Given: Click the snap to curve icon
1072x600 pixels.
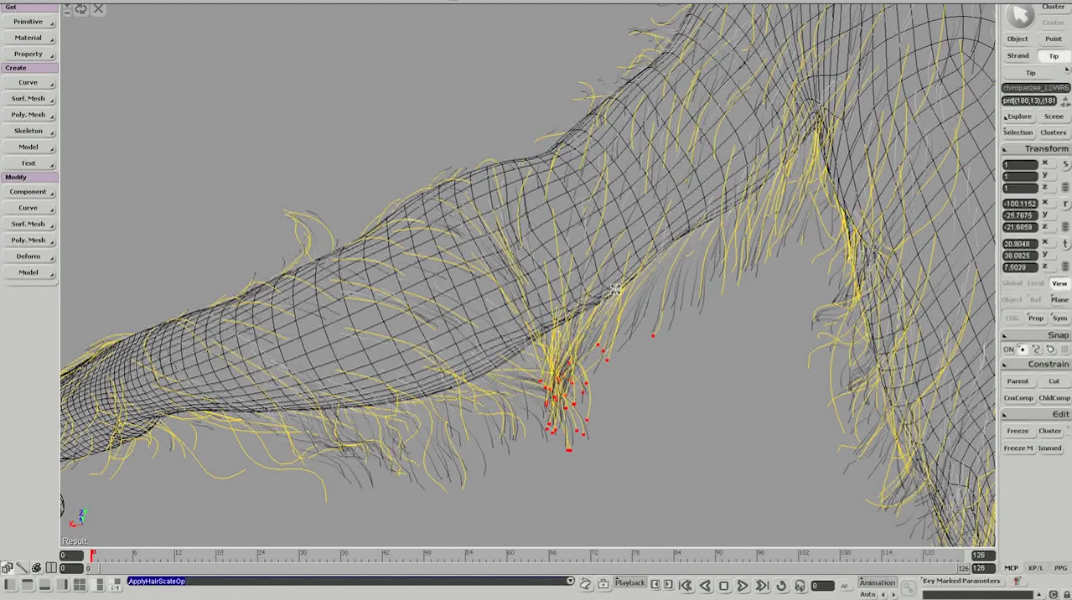Looking at the screenshot, I should coord(1036,349).
